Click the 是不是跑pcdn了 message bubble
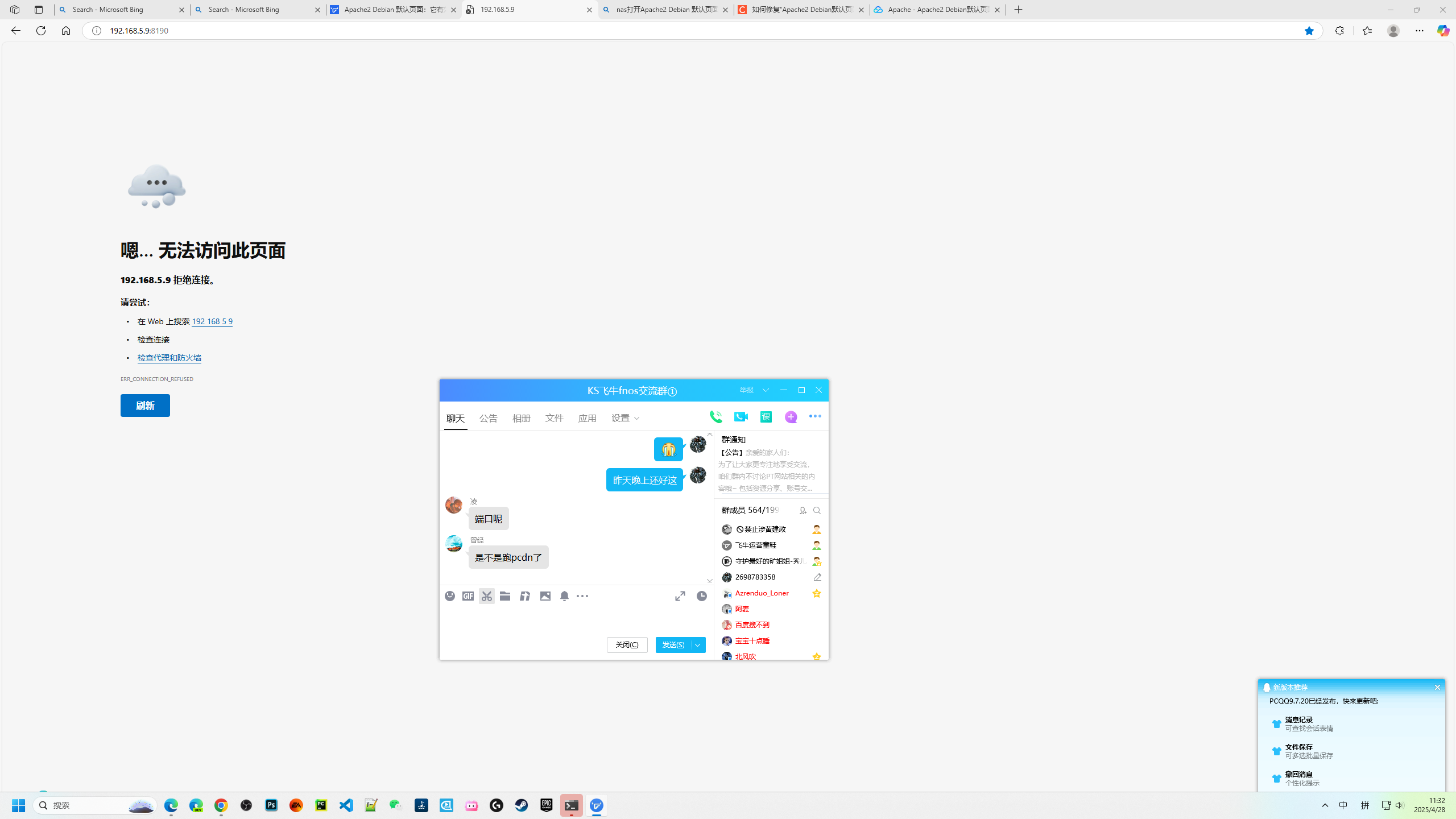The image size is (1456, 819). (x=508, y=557)
